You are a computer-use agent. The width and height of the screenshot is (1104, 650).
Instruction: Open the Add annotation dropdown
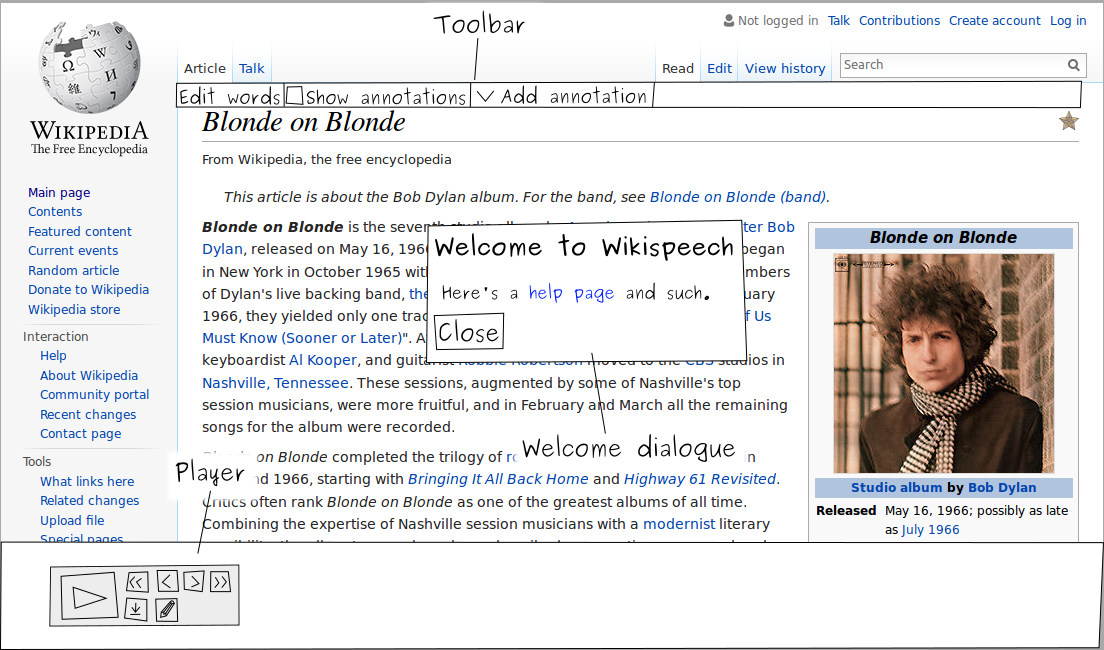point(561,95)
